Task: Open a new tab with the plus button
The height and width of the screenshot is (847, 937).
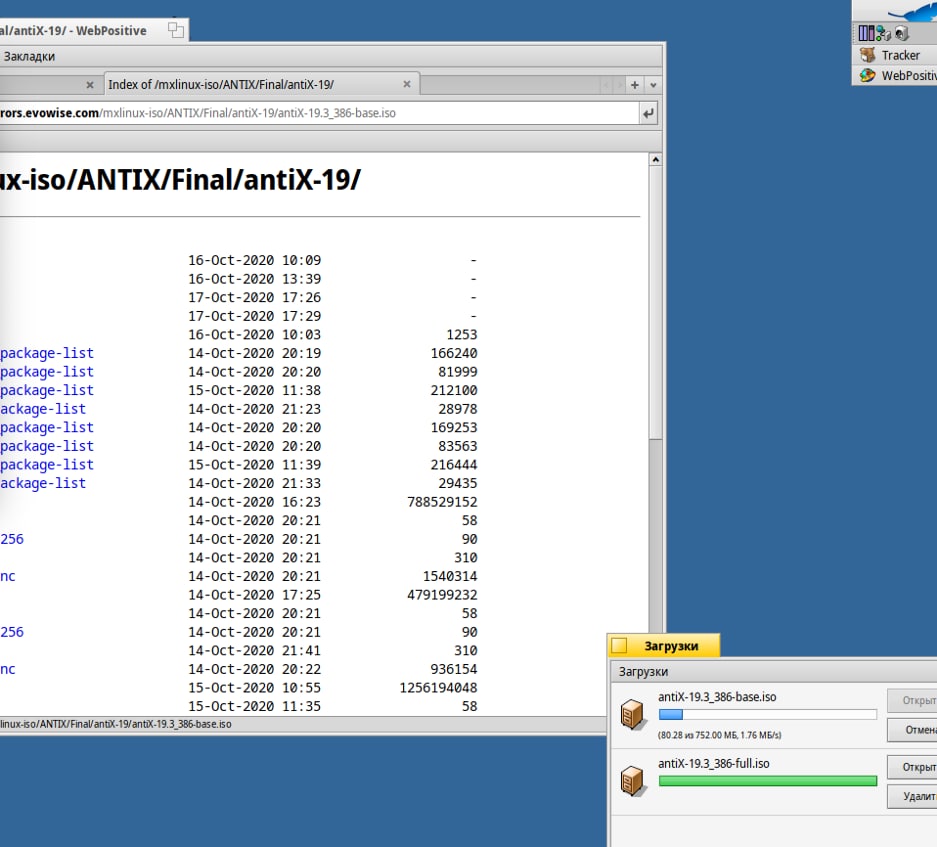Action: coord(635,85)
